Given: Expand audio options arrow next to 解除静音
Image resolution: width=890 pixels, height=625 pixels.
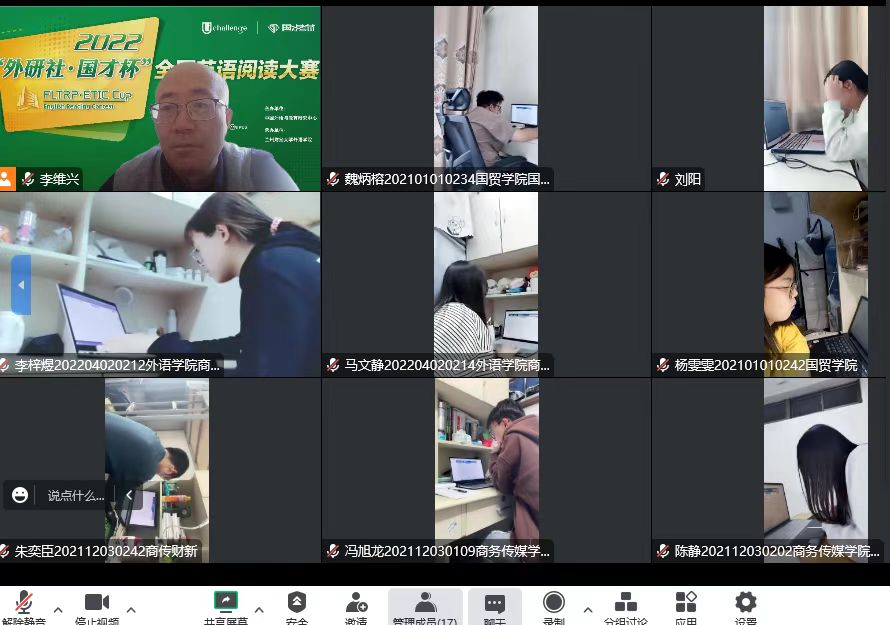Looking at the screenshot, I should (58, 610).
